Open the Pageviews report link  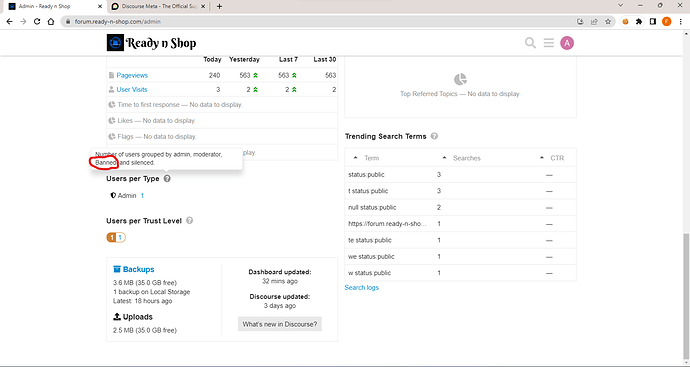[x=132, y=75]
